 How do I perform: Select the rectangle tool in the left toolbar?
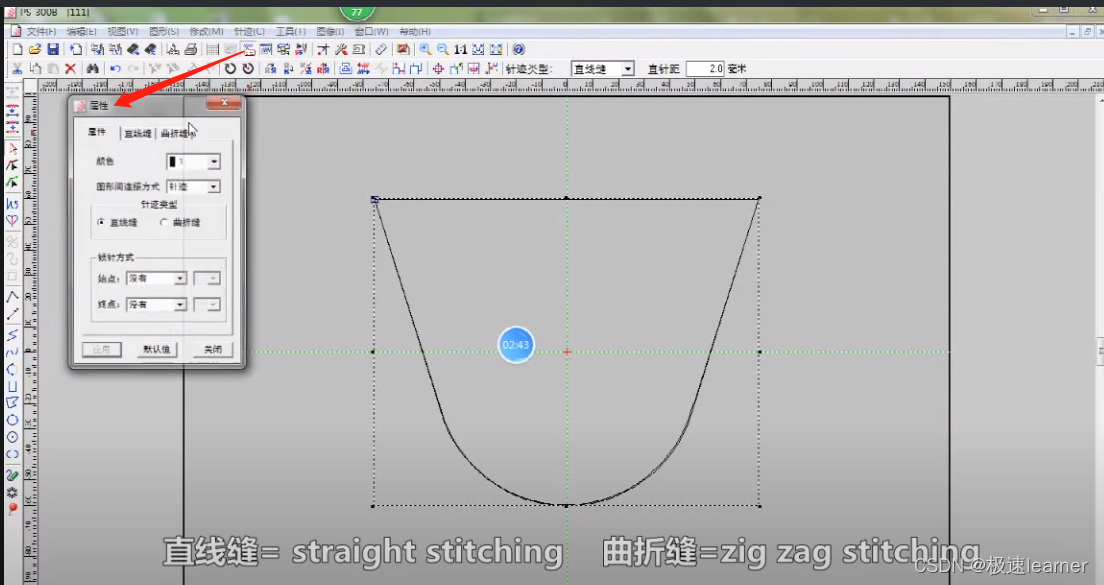click(12, 386)
